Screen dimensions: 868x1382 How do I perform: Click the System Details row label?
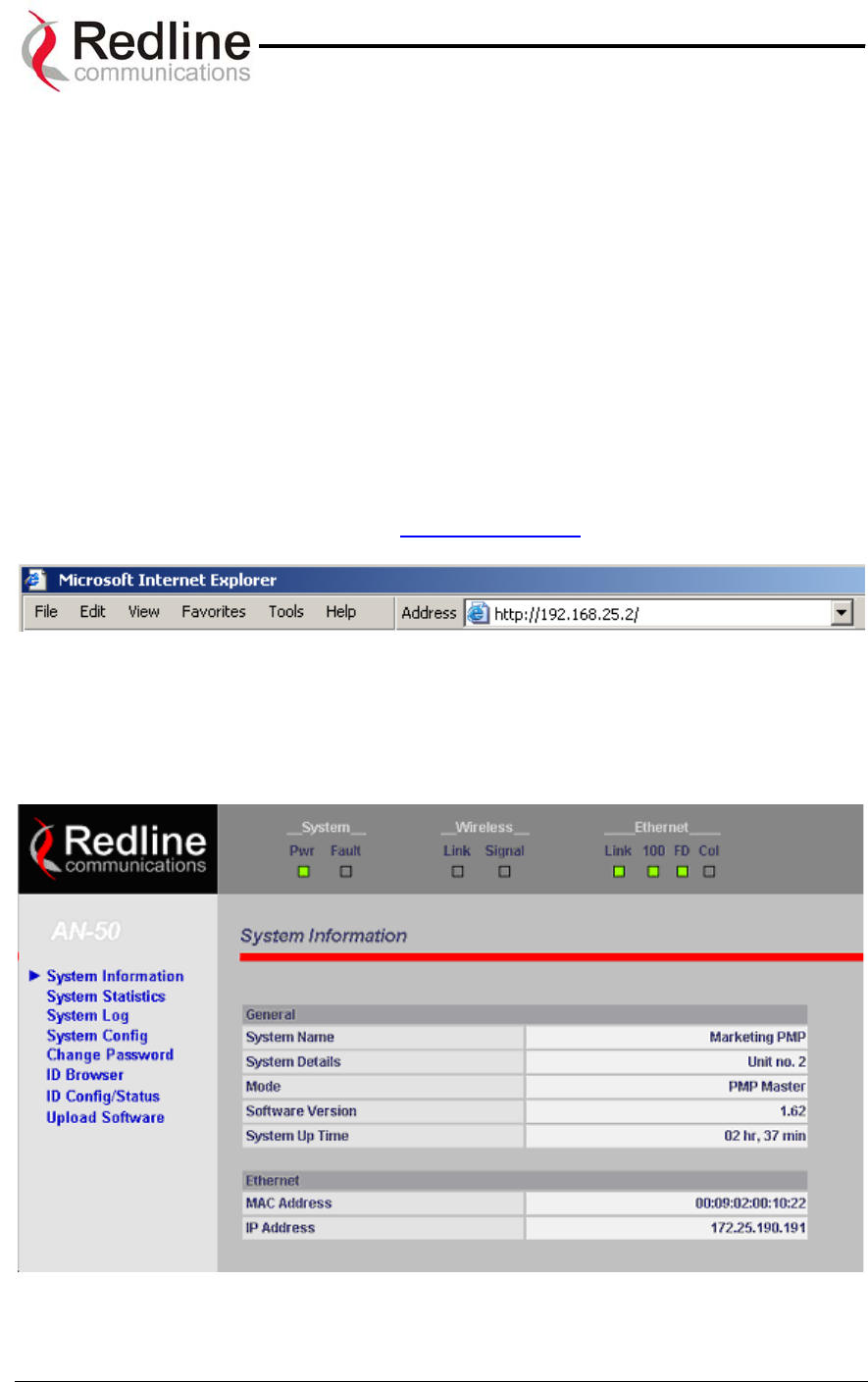(293, 1062)
